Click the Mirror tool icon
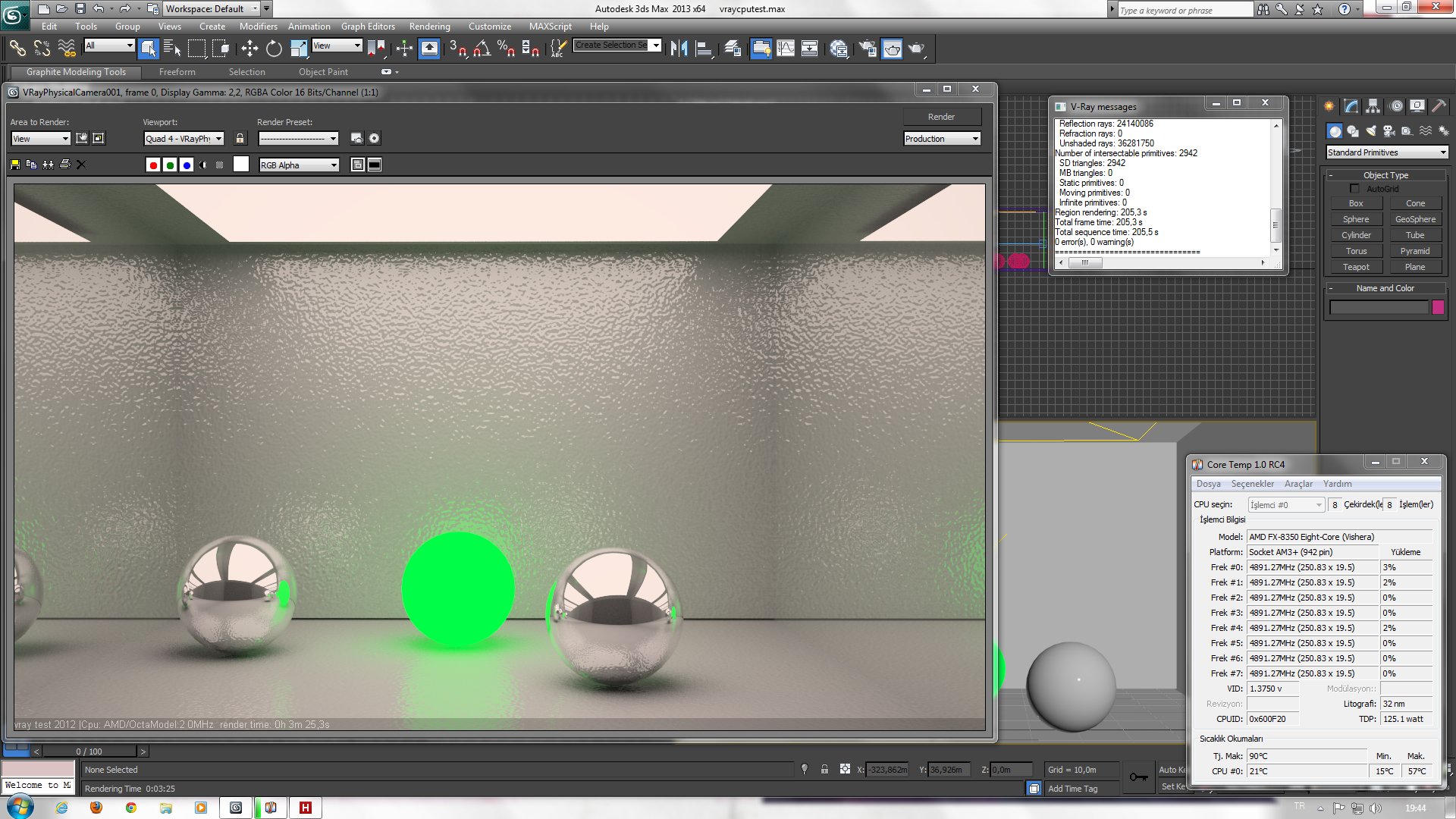This screenshot has height=819, width=1456. 679,49
